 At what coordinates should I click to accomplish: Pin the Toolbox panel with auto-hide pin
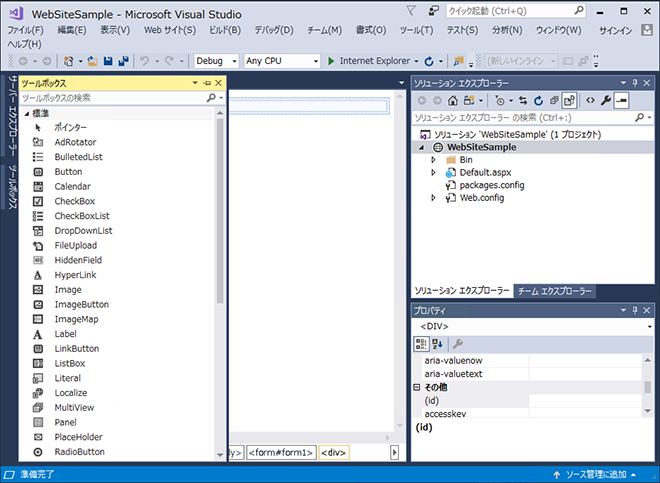pyautogui.click(x=207, y=83)
